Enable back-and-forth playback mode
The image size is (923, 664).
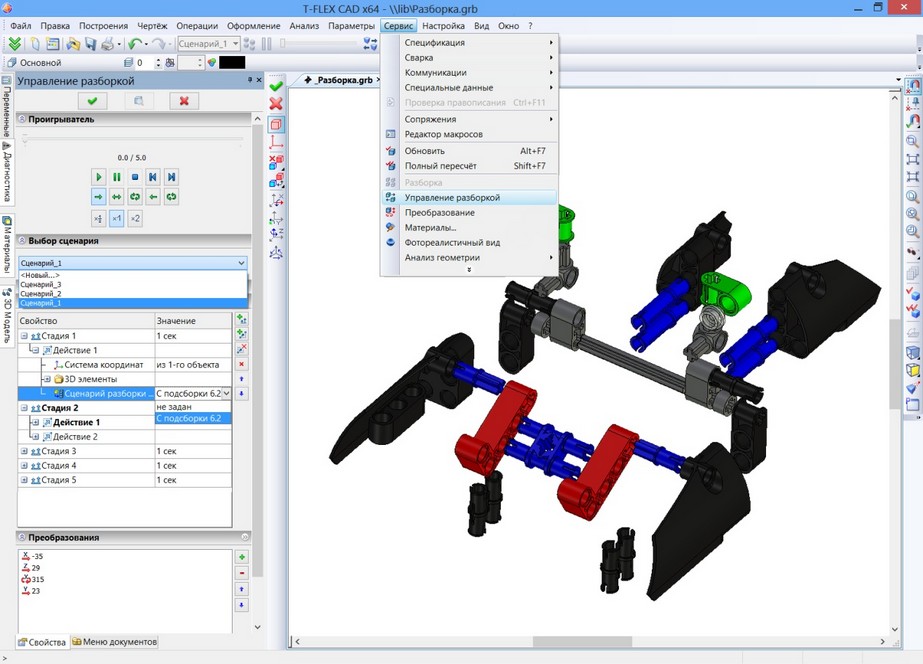tap(117, 197)
